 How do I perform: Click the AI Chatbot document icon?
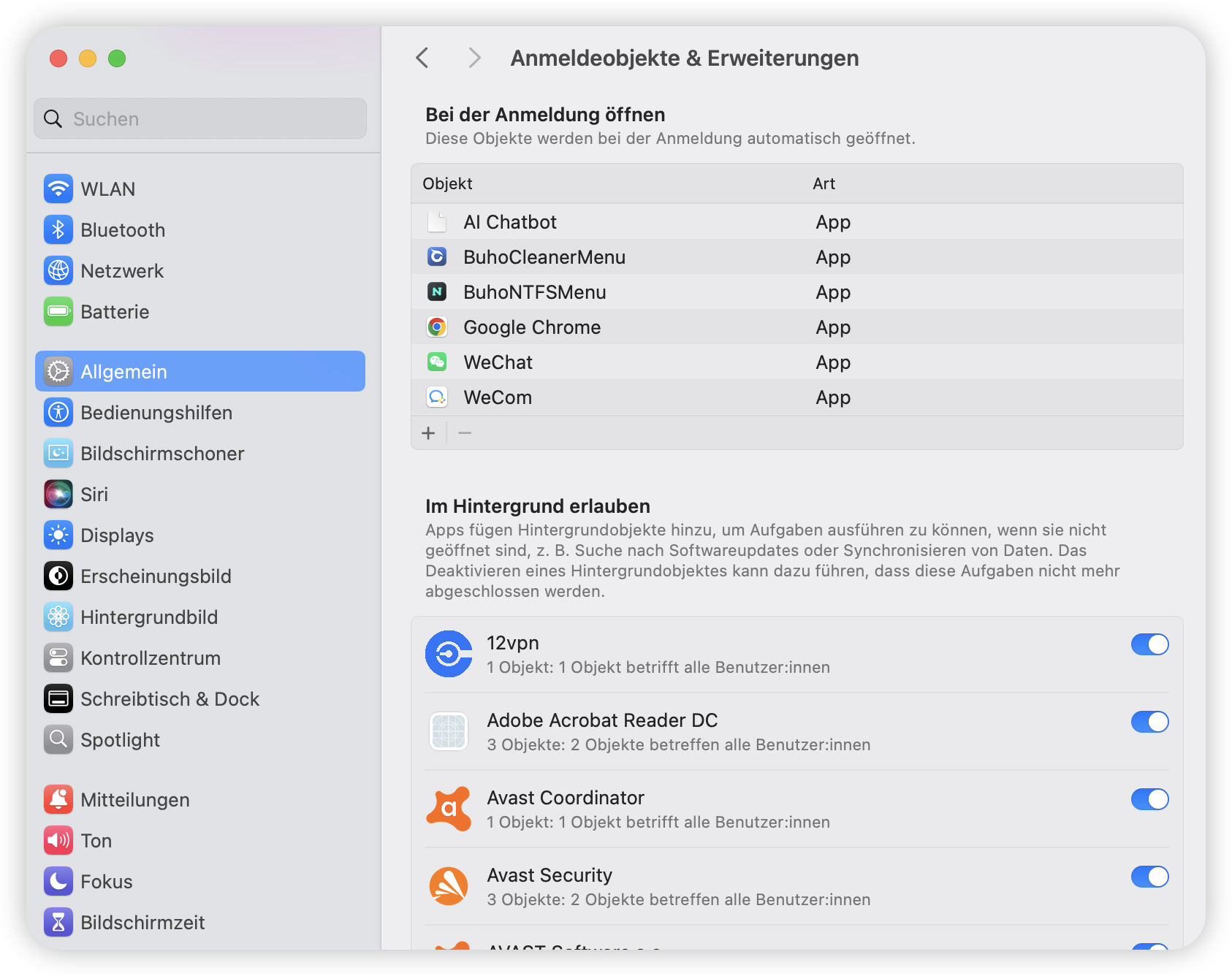[437, 221]
